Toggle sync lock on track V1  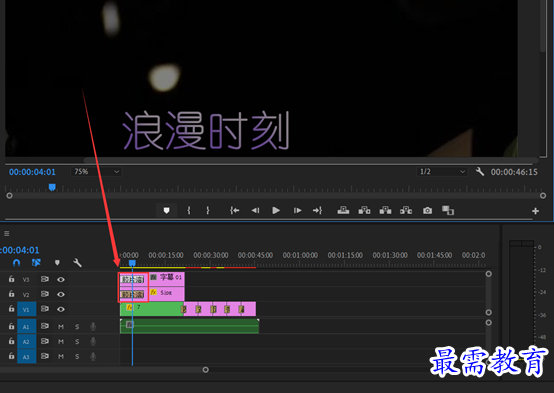tap(45, 309)
